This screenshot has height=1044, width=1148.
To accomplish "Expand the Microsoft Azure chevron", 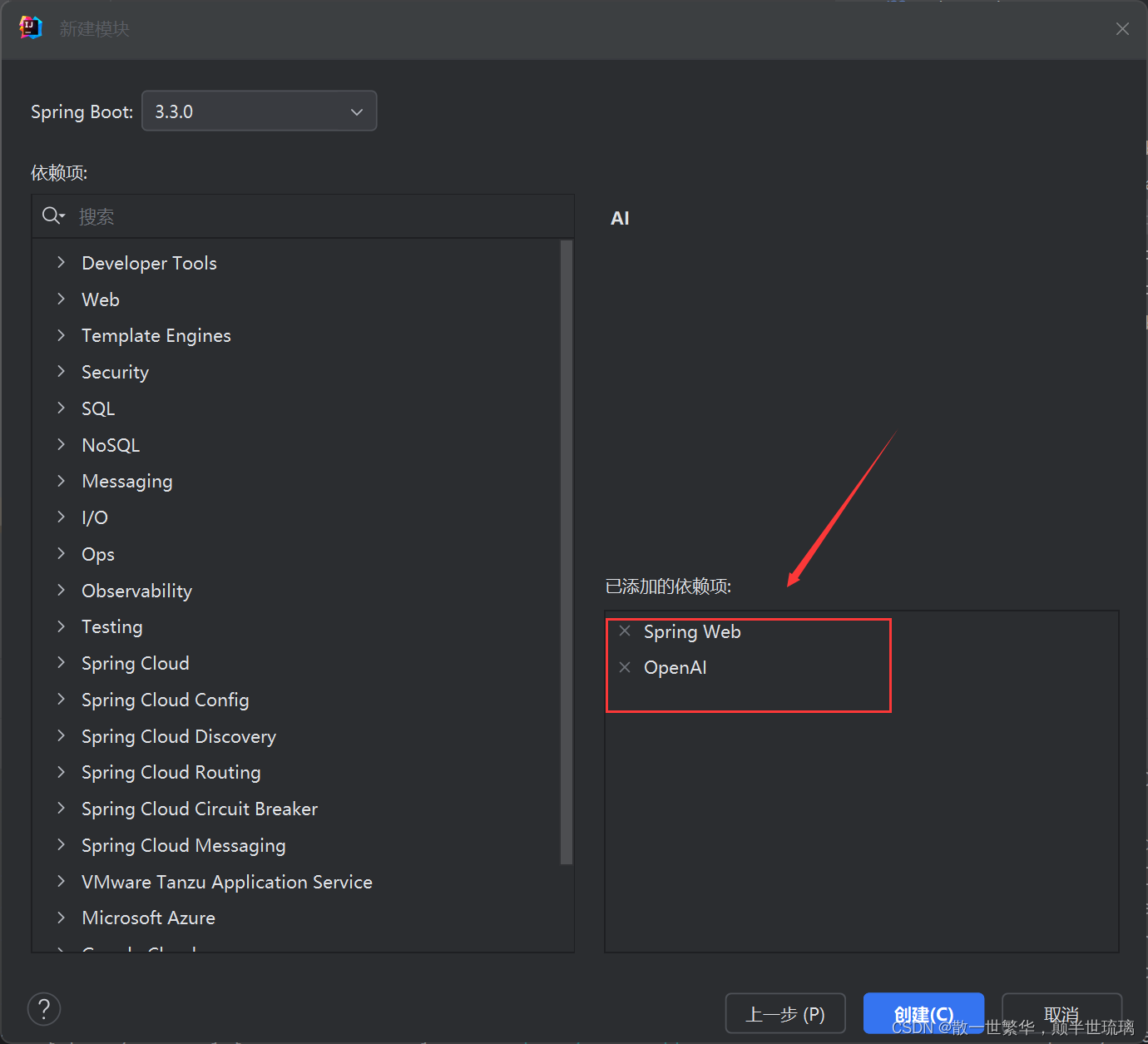I will (61, 918).
